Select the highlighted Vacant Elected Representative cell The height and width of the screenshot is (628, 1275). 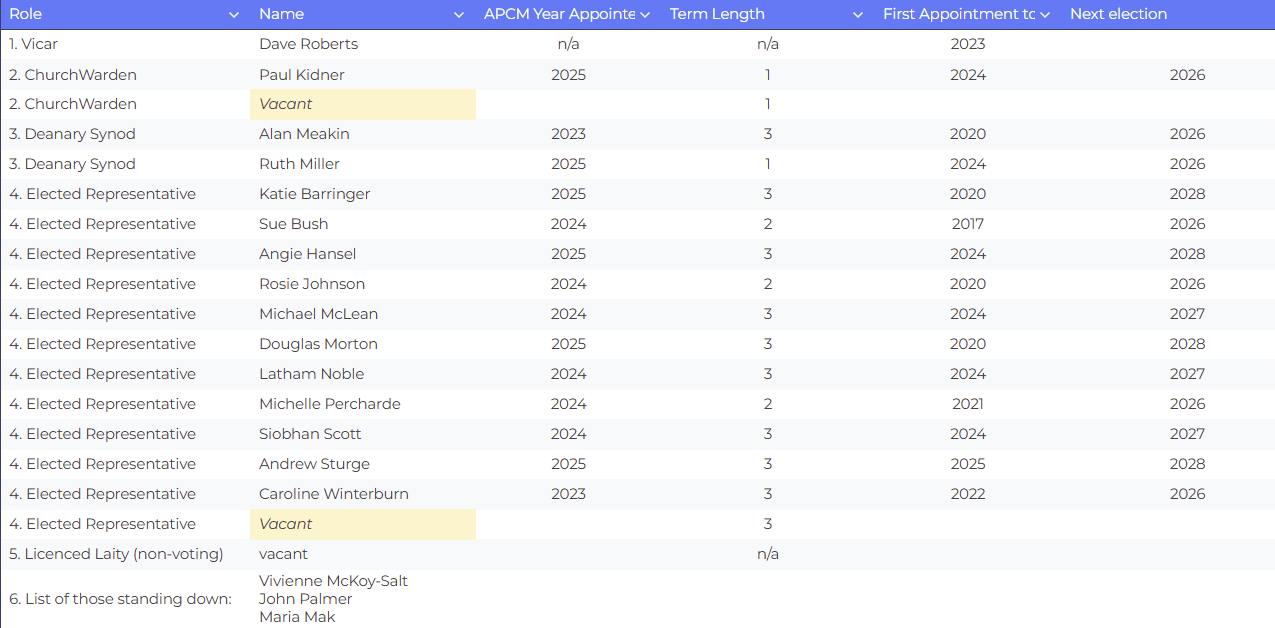362,524
